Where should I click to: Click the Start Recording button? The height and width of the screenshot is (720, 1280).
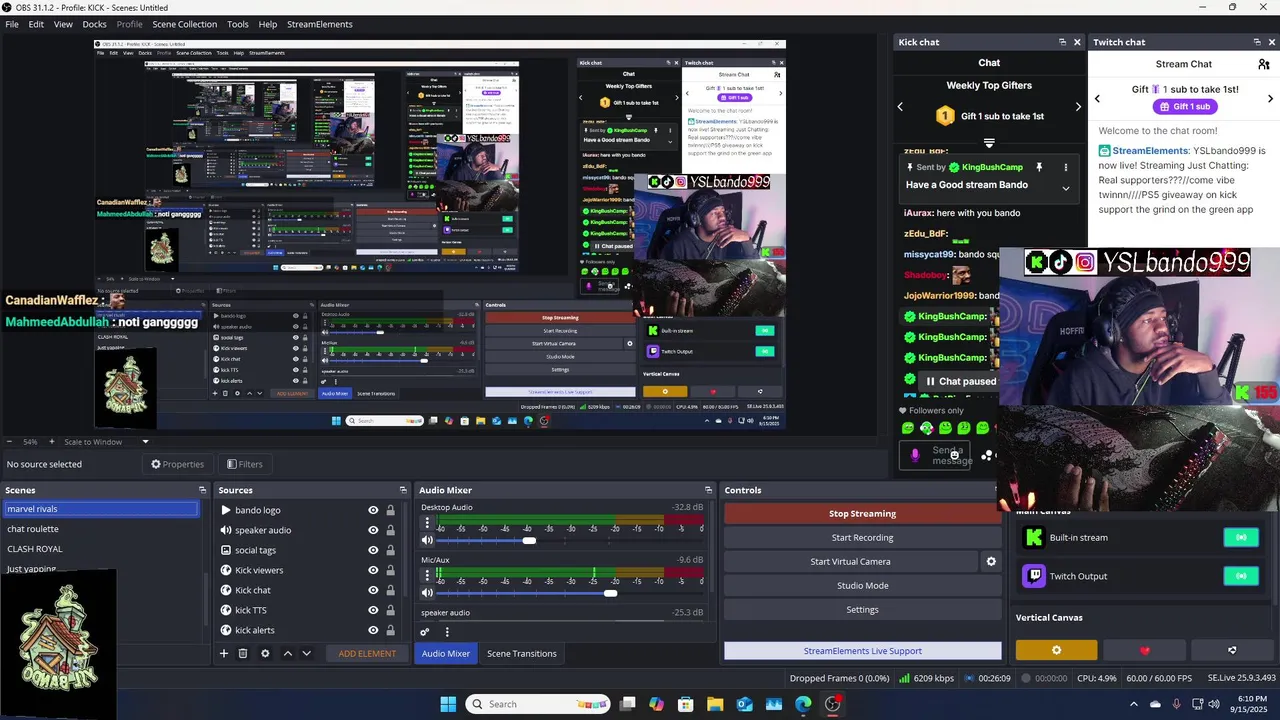(x=862, y=537)
